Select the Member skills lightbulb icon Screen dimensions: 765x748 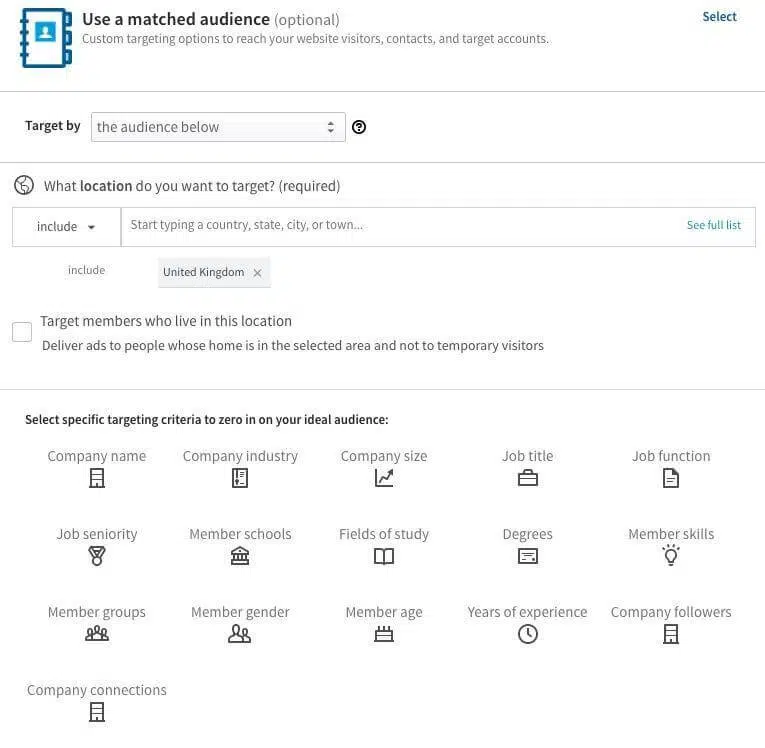pos(671,556)
